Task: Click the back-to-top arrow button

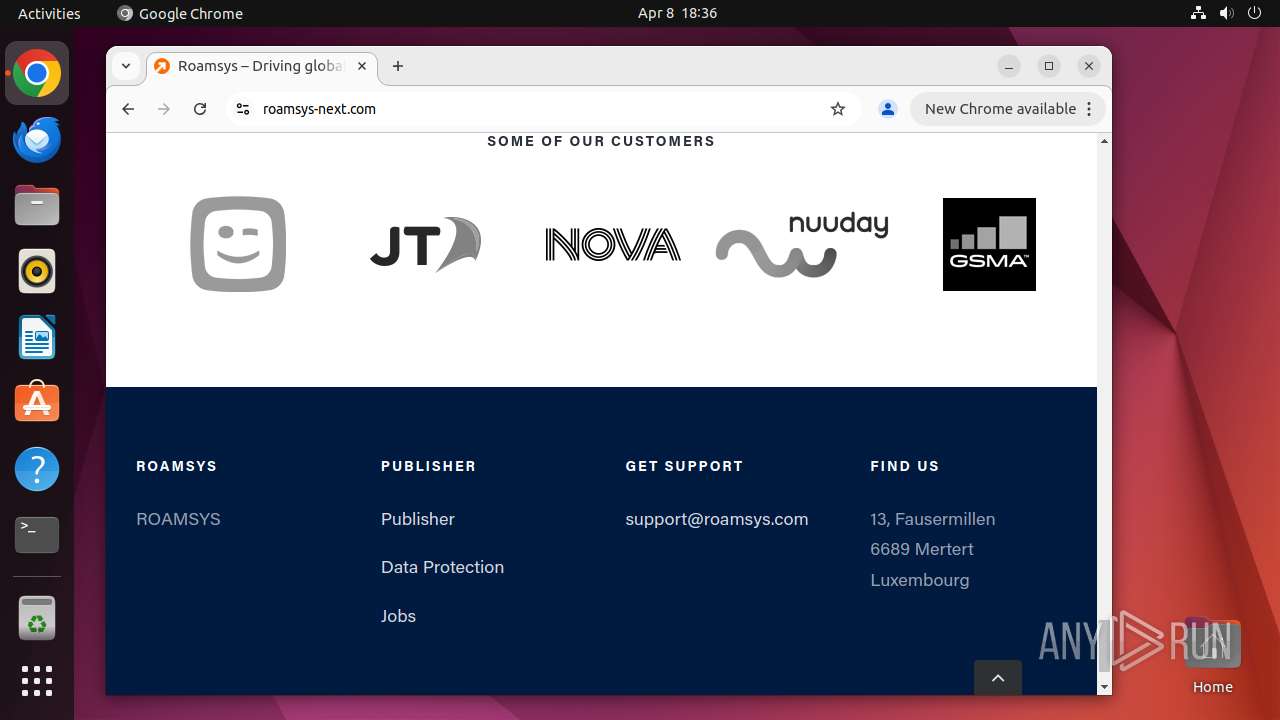Action: [998, 678]
